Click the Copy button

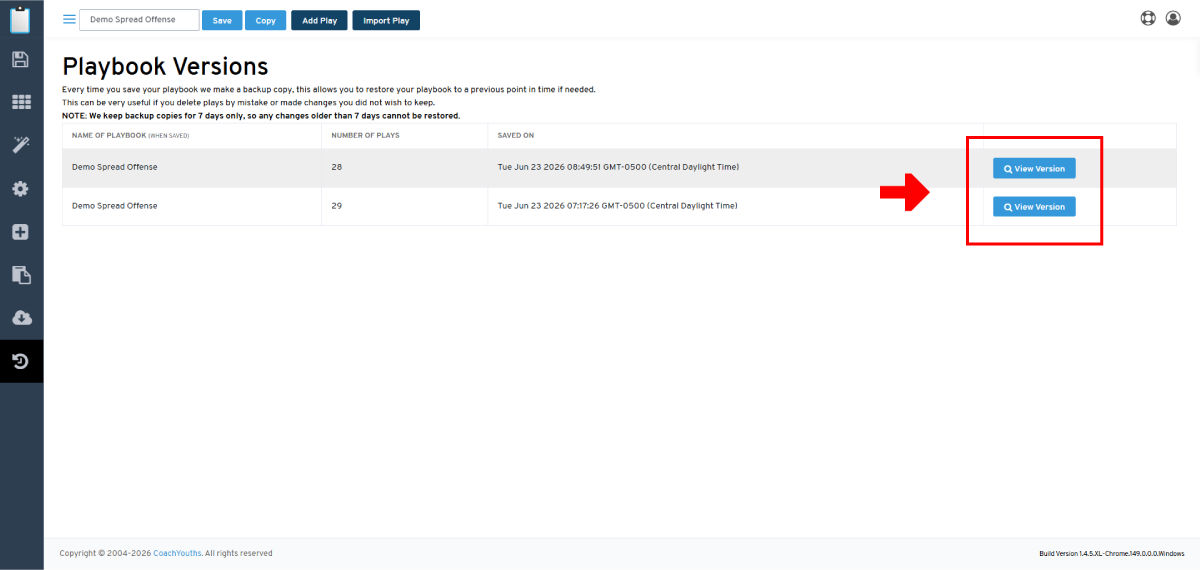click(266, 20)
